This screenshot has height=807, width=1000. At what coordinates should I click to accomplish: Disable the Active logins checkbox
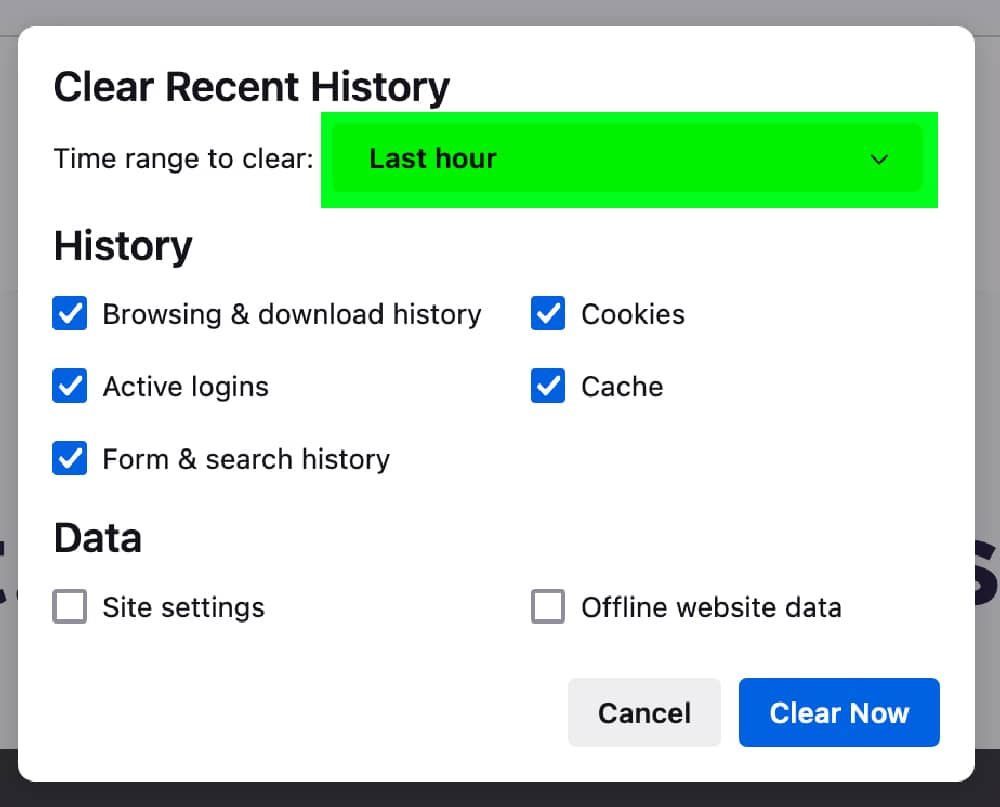pos(70,386)
